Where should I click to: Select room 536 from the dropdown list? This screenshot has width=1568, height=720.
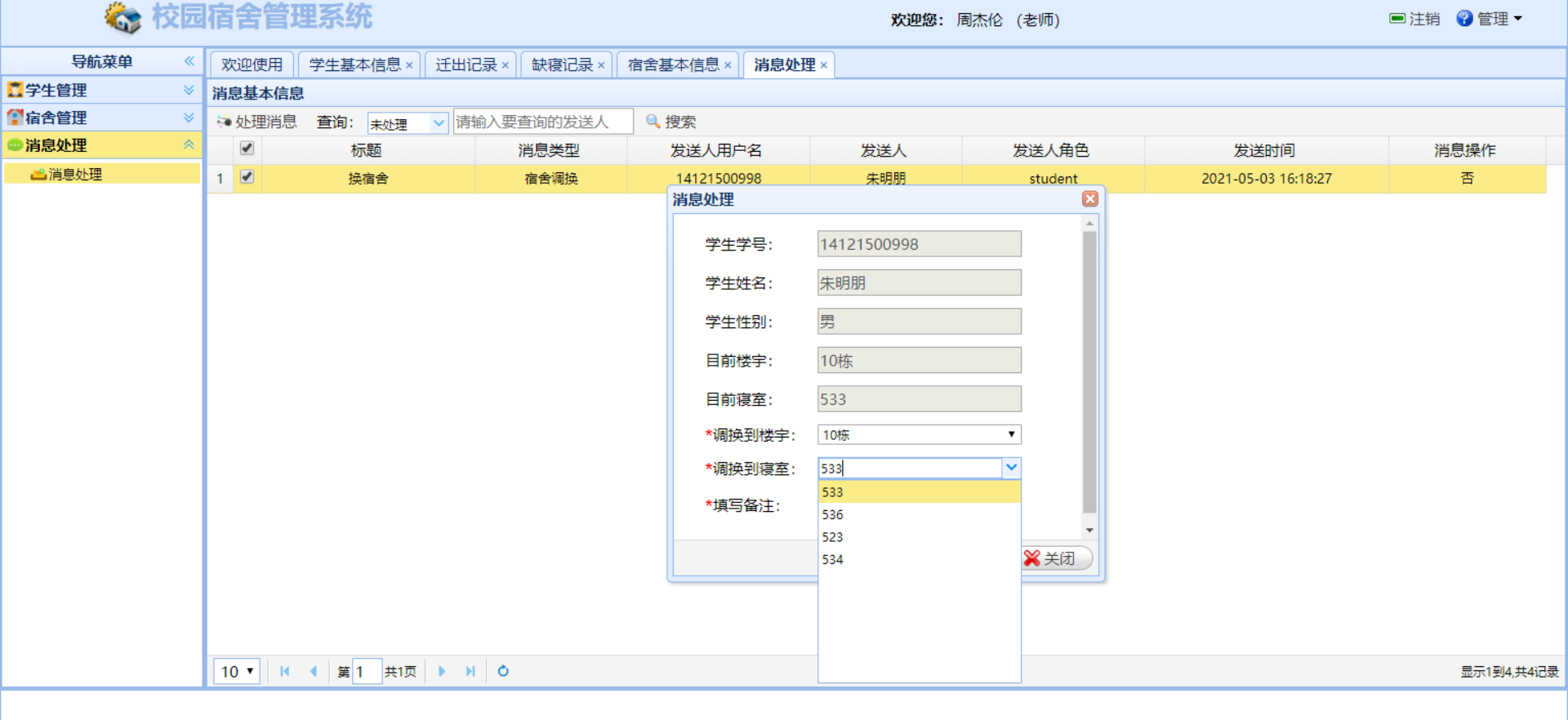pos(919,514)
